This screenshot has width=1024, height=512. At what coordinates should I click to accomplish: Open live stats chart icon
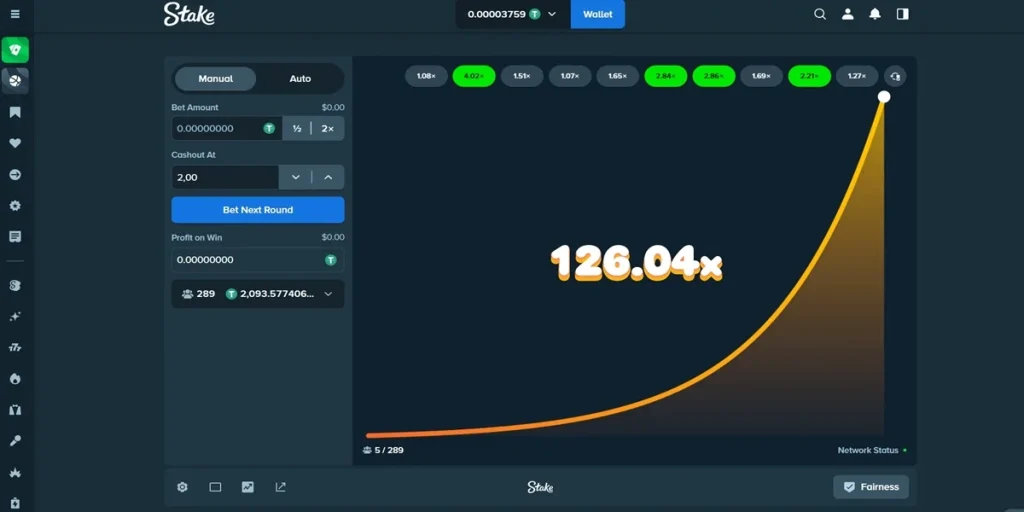tap(248, 487)
